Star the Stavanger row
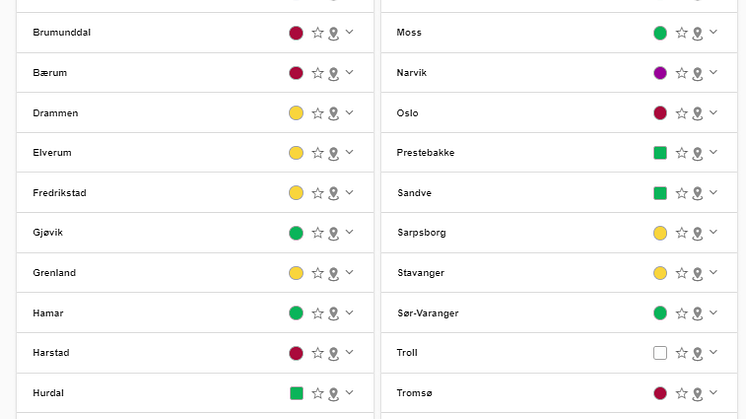The width and height of the screenshot is (746, 419). (x=681, y=273)
